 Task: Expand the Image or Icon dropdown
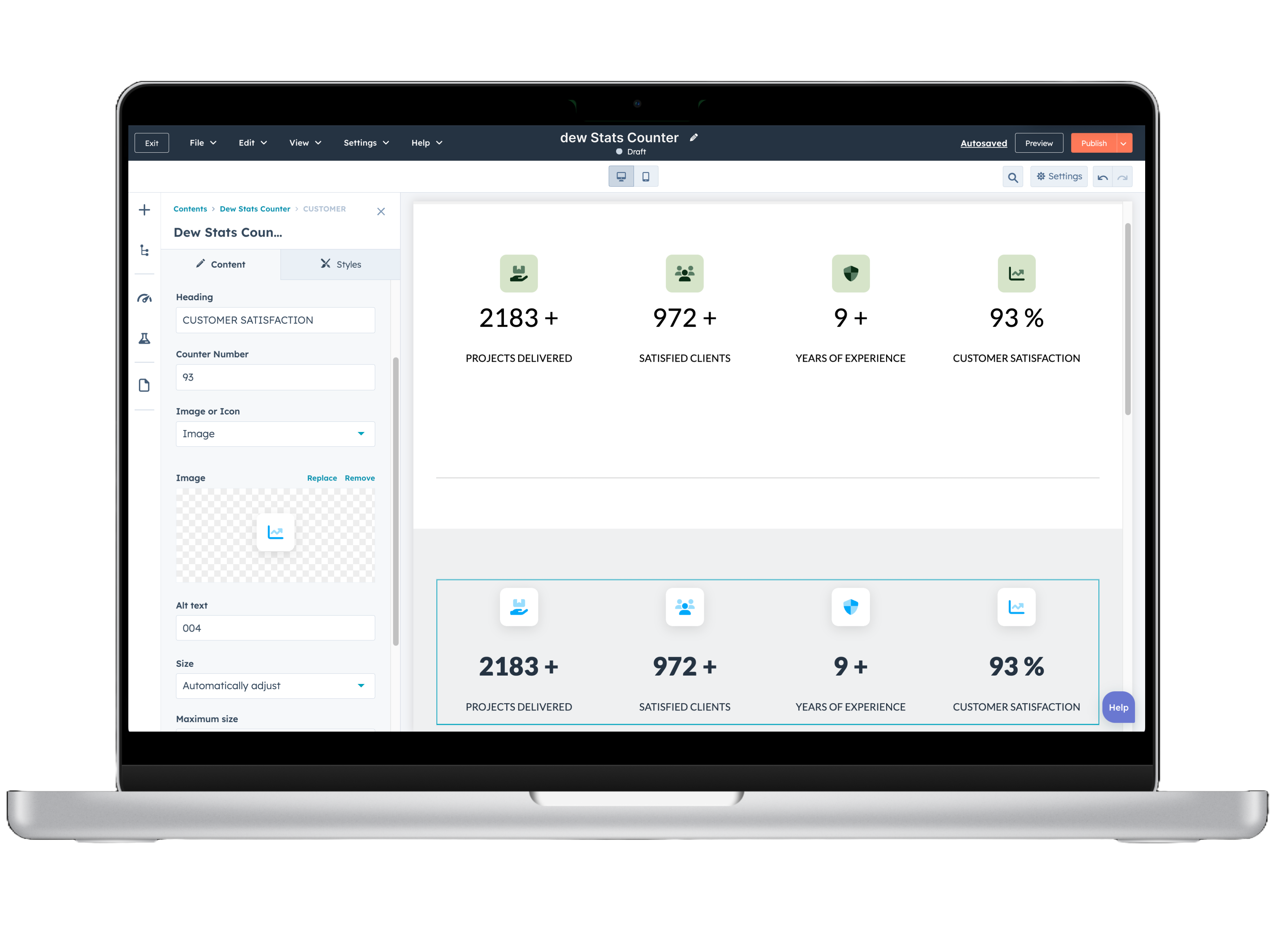275,434
